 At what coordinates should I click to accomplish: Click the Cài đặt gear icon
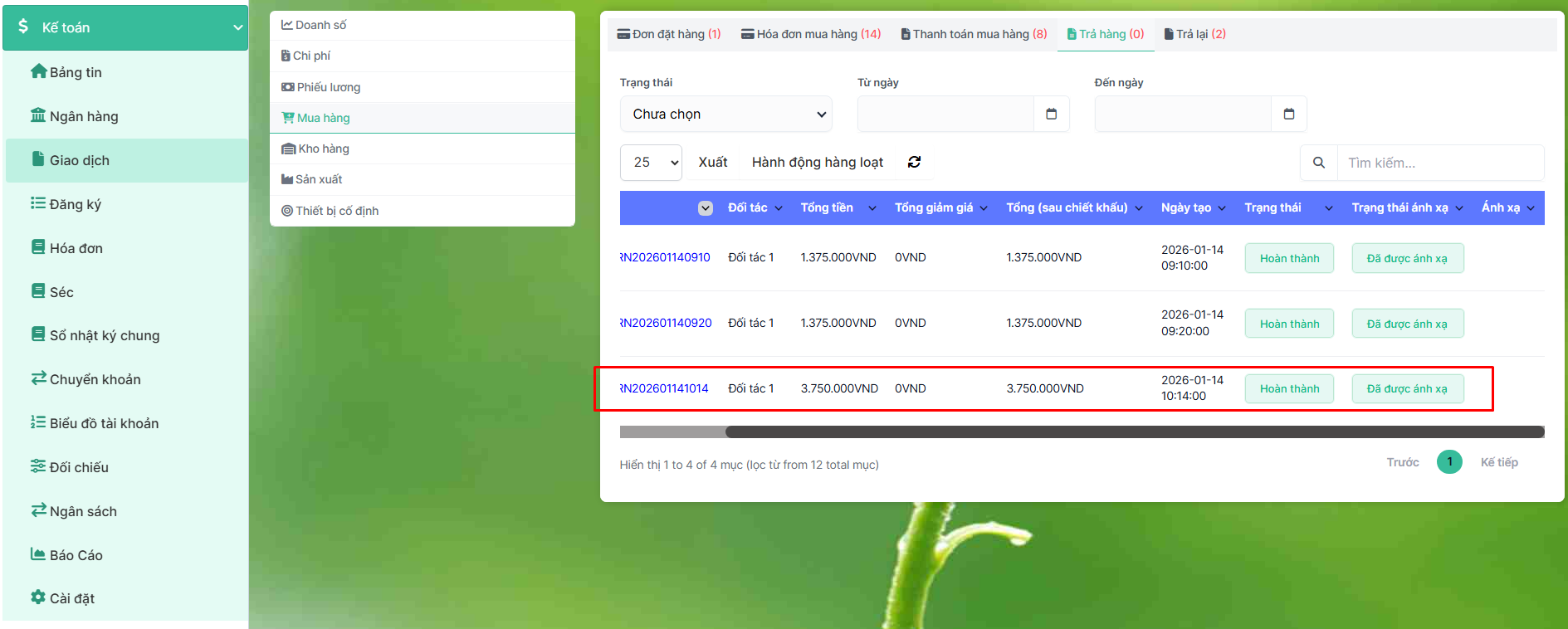pyautogui.click(x=38, y=597)
